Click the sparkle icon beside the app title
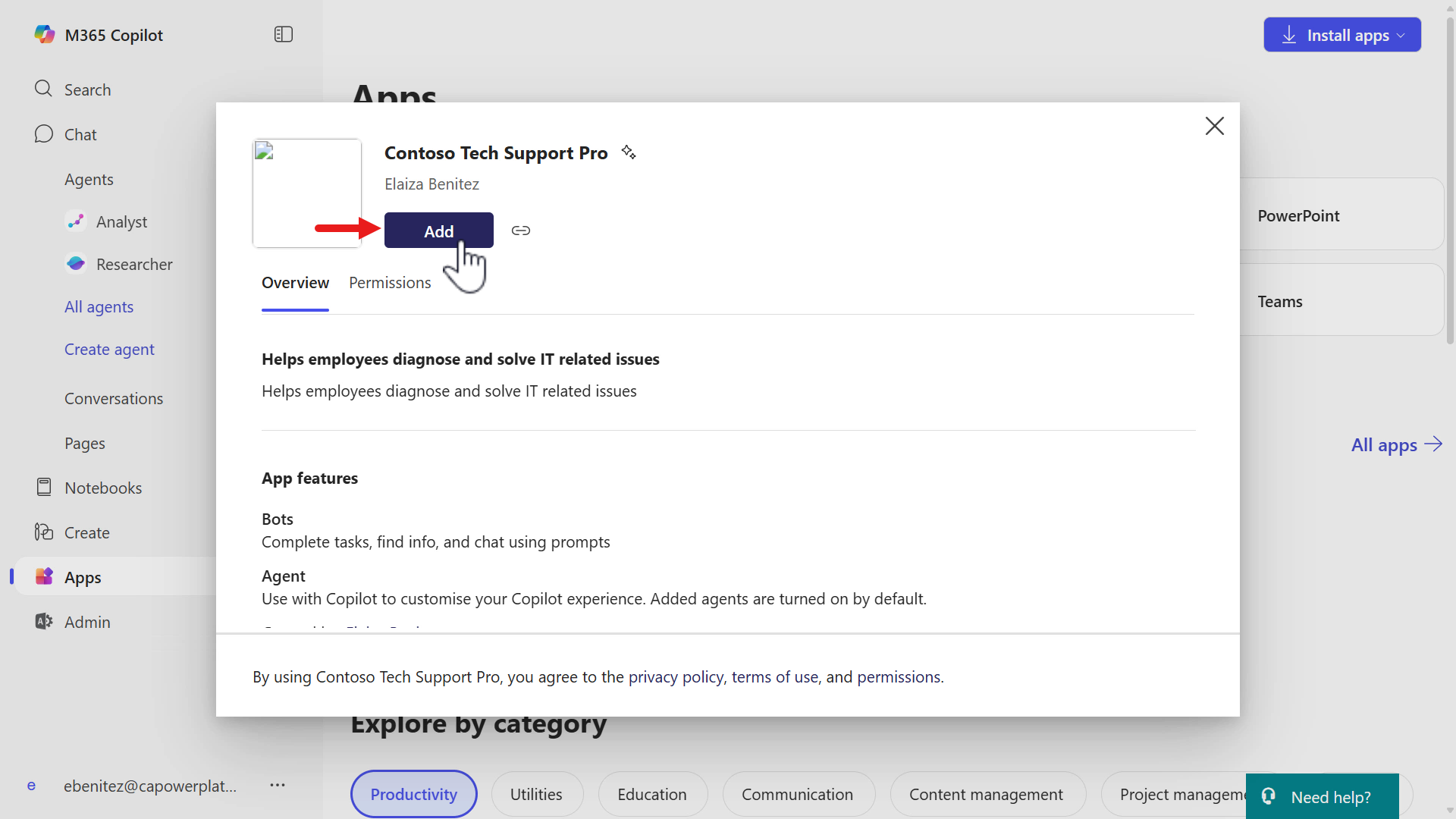This screenshot has height=819, width=1456. (x=628, y=152)
